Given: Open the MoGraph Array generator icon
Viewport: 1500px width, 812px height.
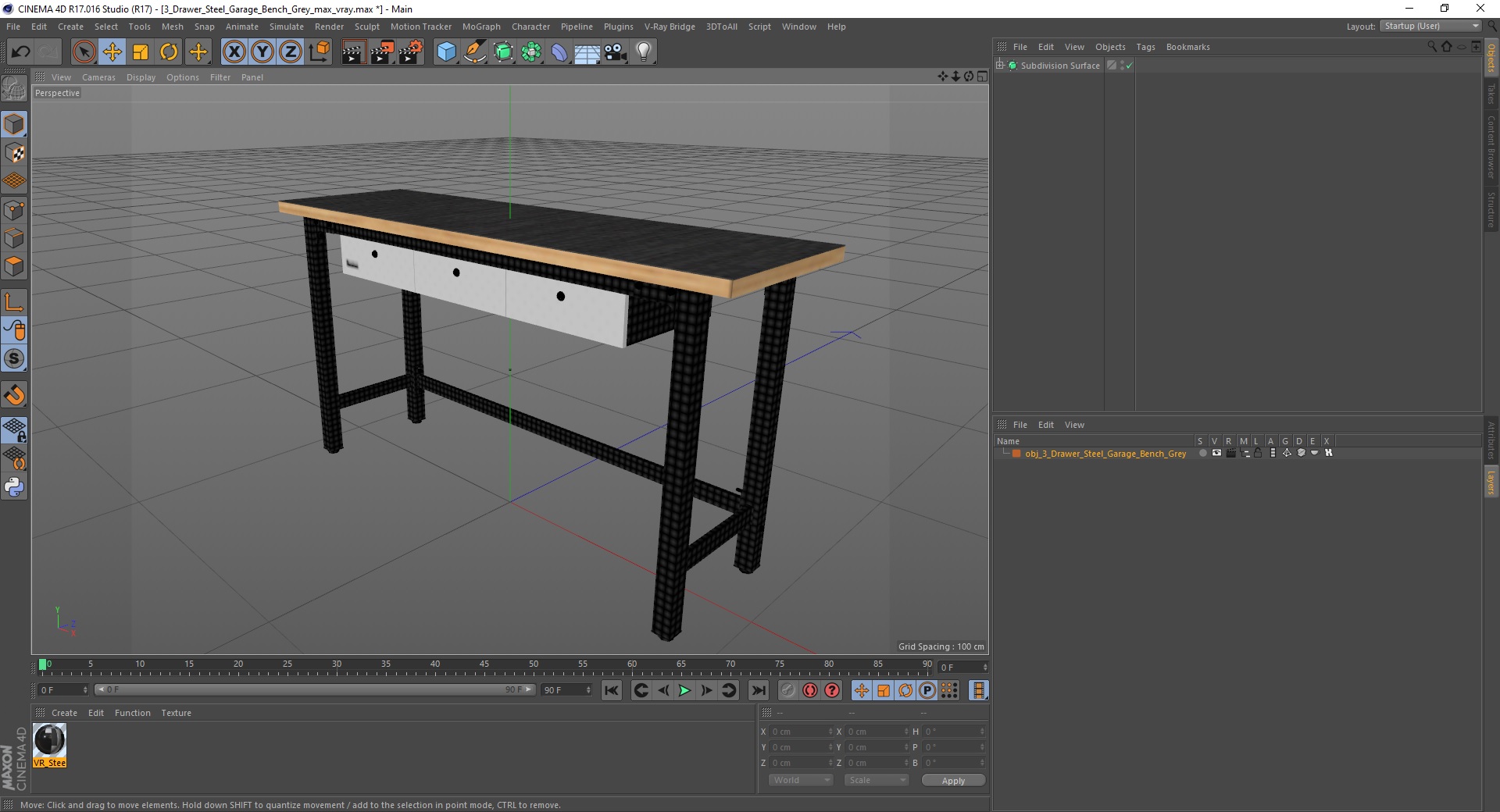Looking at the screenshot, I should 531,52.
